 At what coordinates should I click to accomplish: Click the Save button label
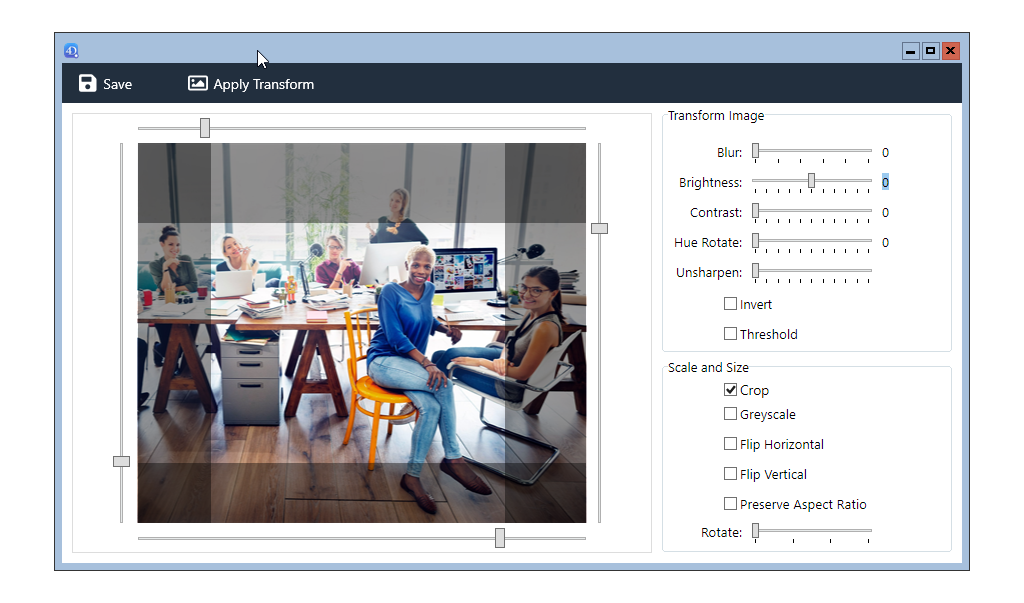[x=118, y=84]
